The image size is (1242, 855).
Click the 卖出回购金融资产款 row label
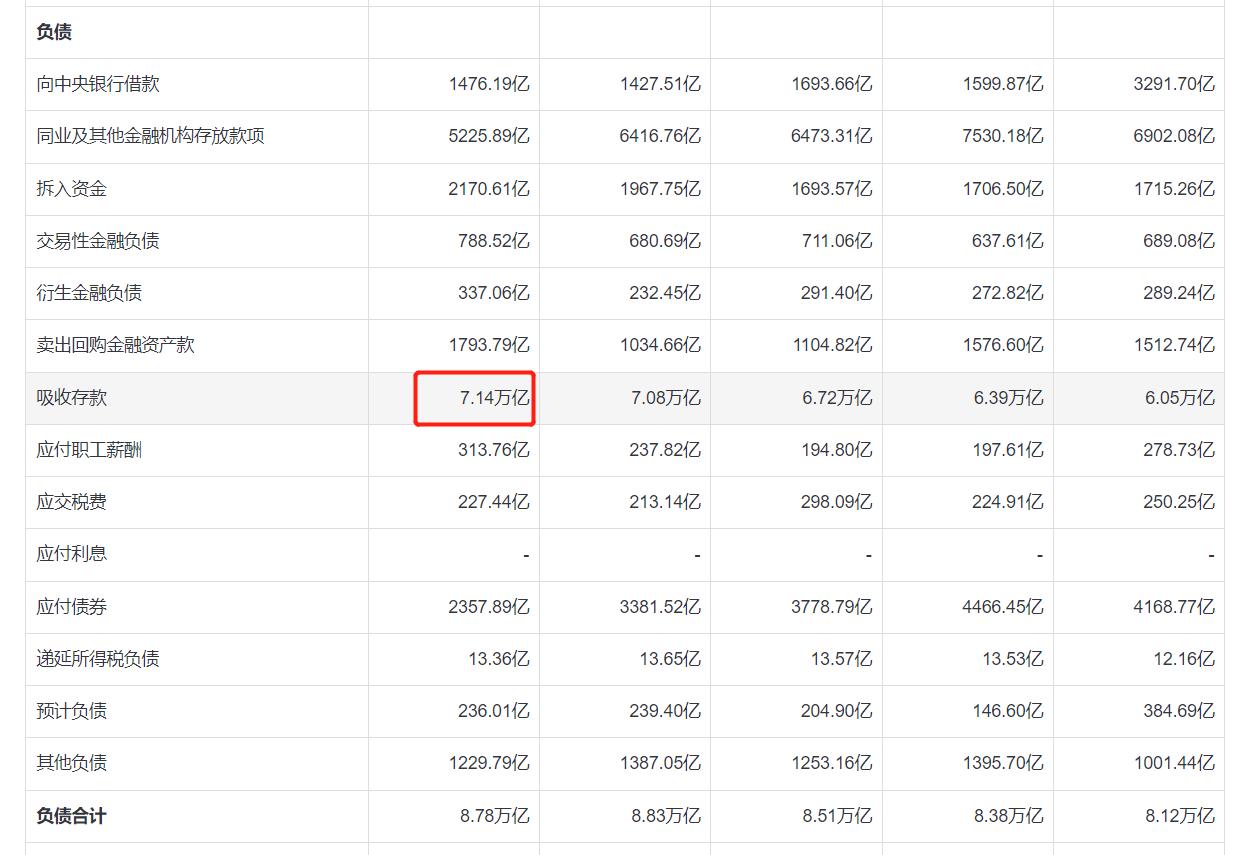[x=115, y=345]
